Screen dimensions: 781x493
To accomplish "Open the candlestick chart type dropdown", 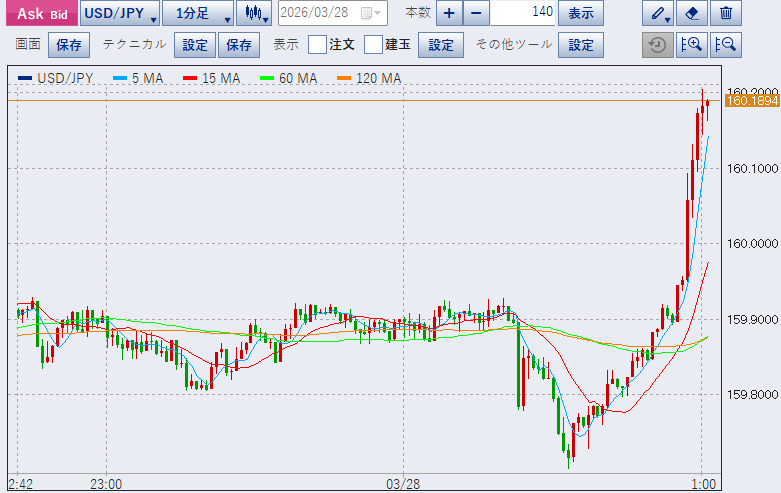I will pos(254,13).
